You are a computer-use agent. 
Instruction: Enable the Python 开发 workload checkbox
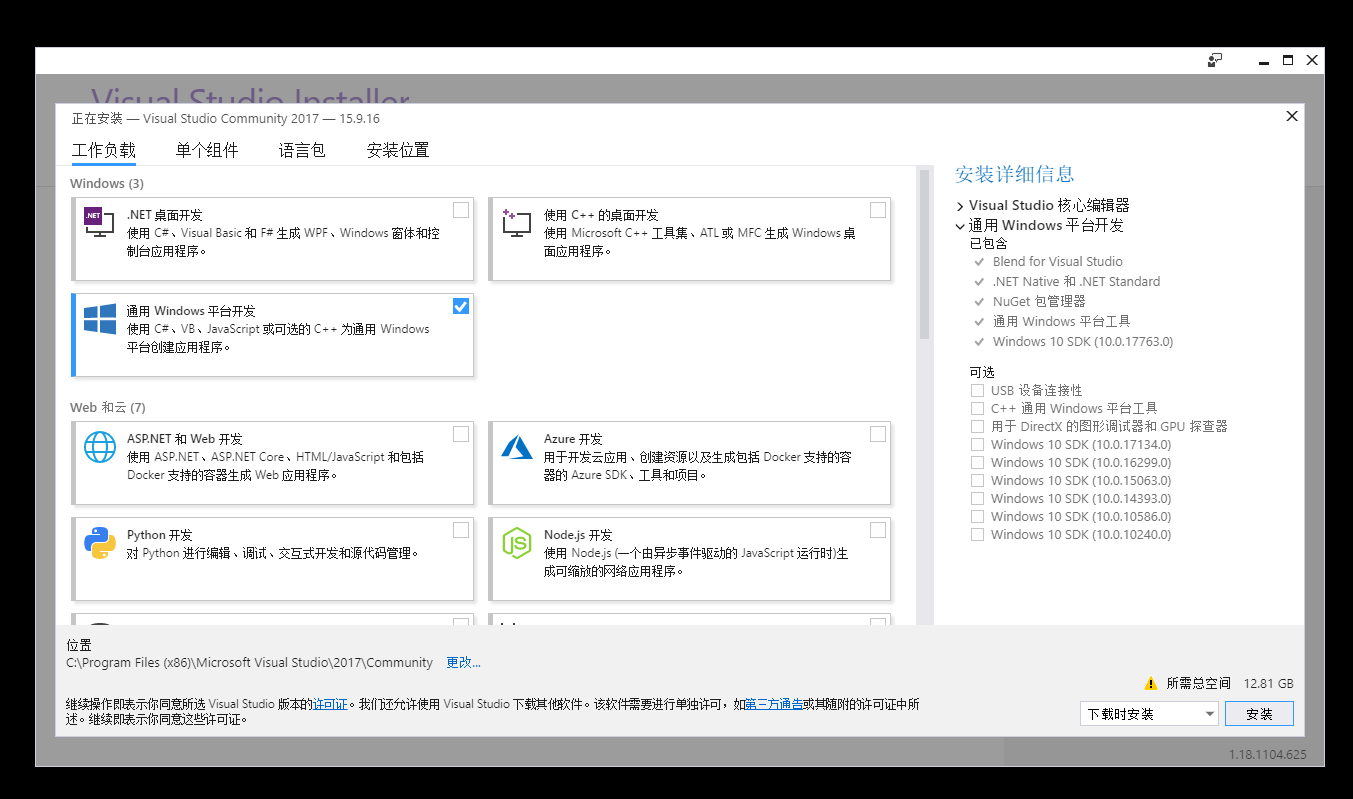coord(461,530)
